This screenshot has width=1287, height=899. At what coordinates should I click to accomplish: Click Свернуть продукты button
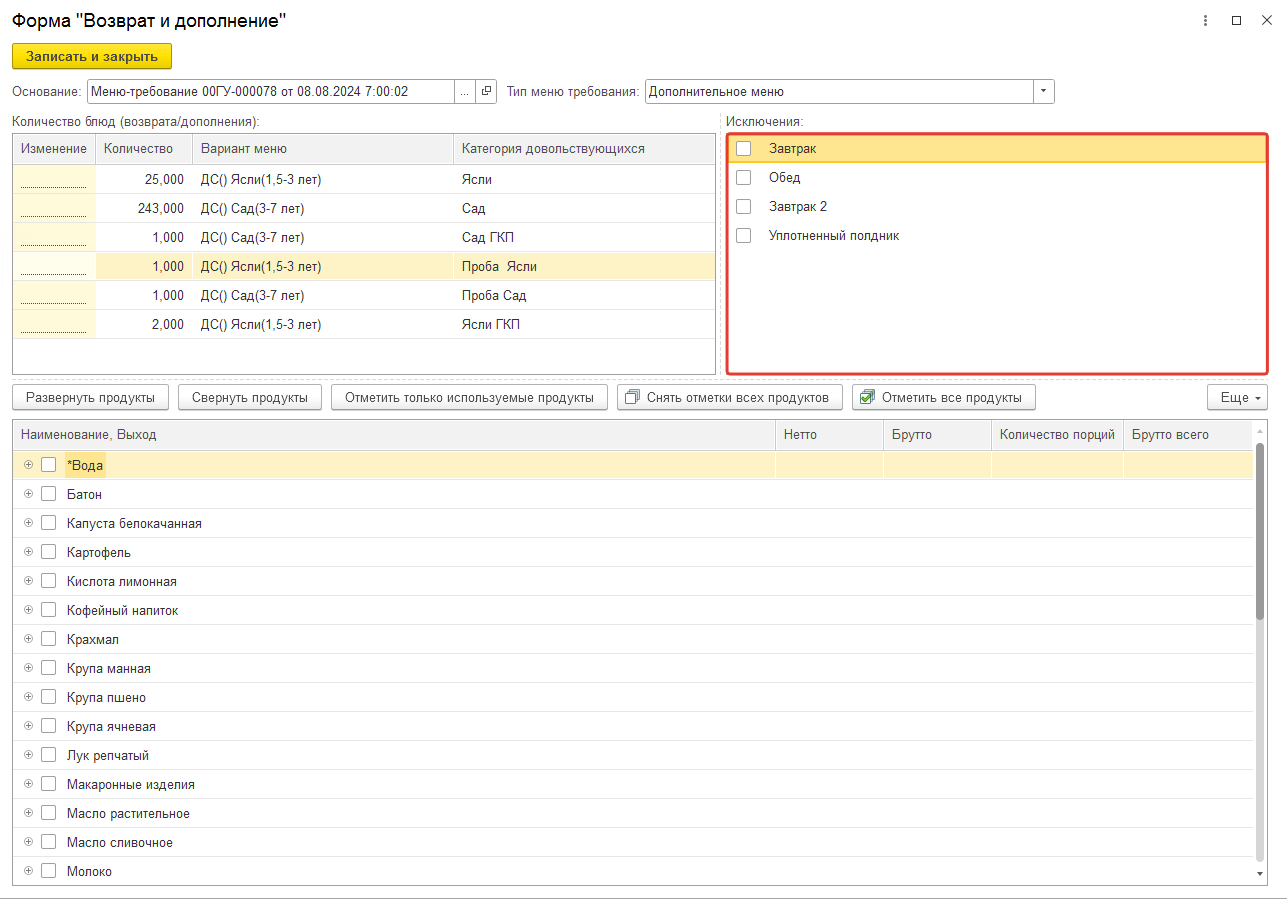[x=250, y=398]
